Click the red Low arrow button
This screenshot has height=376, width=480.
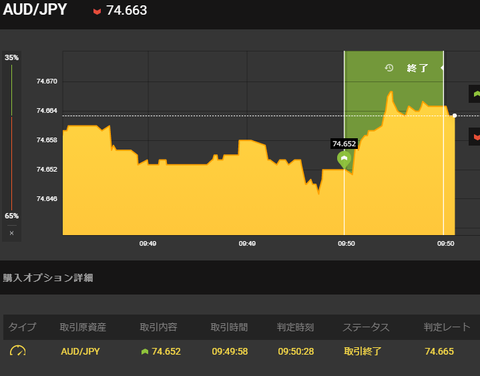click(x=475, y=137)
